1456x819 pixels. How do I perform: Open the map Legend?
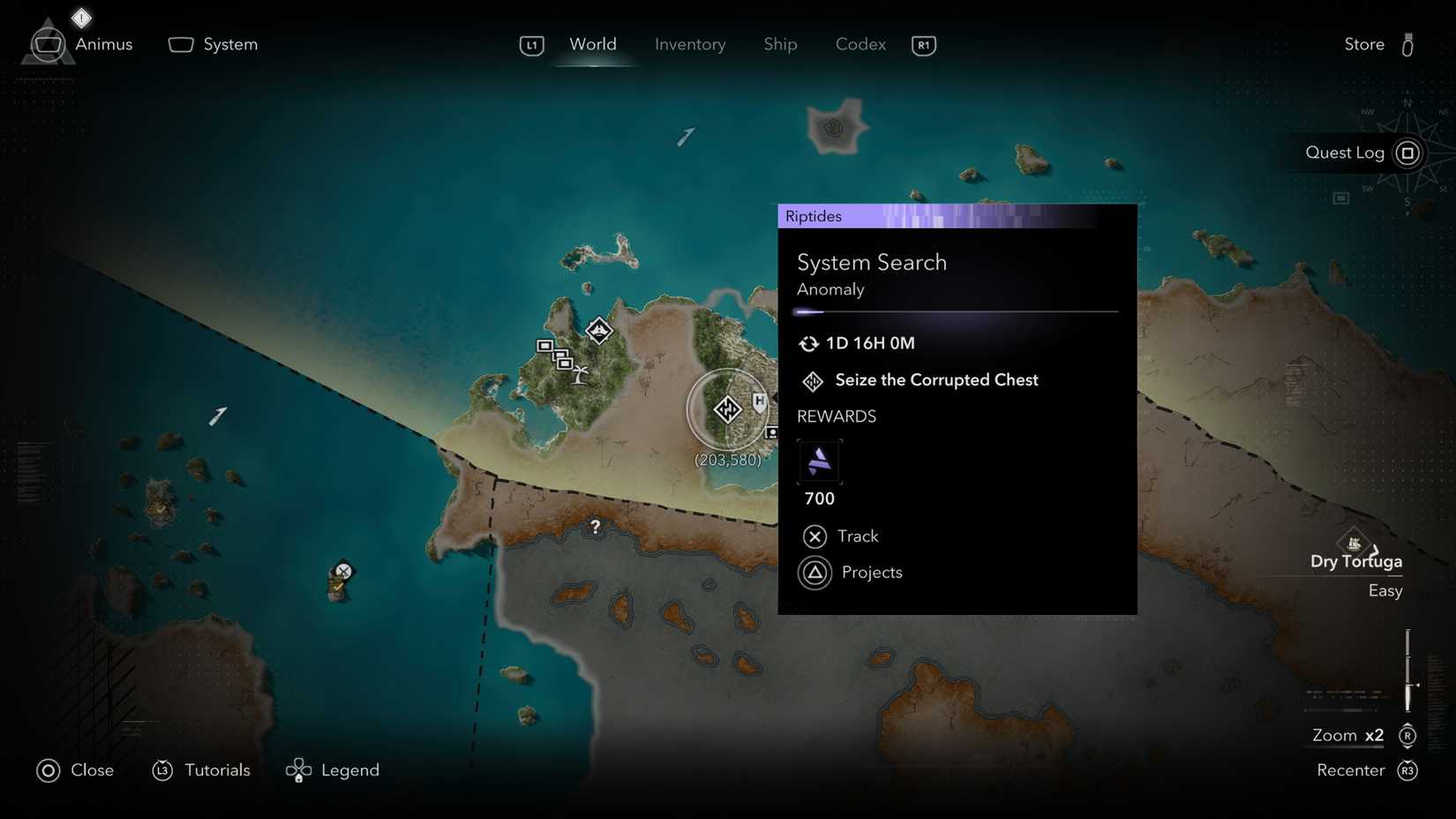coord(350,770)
